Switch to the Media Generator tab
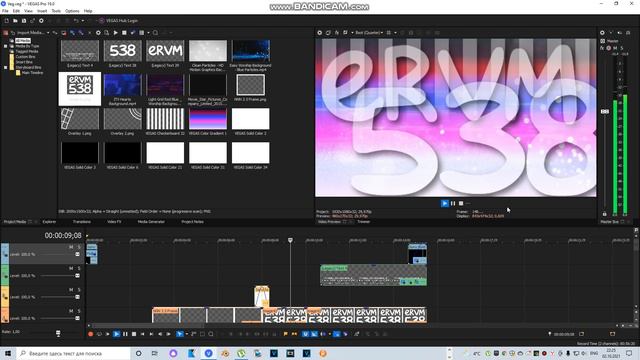This screenshot has width=640, height=360. click(x=151, y=222)
